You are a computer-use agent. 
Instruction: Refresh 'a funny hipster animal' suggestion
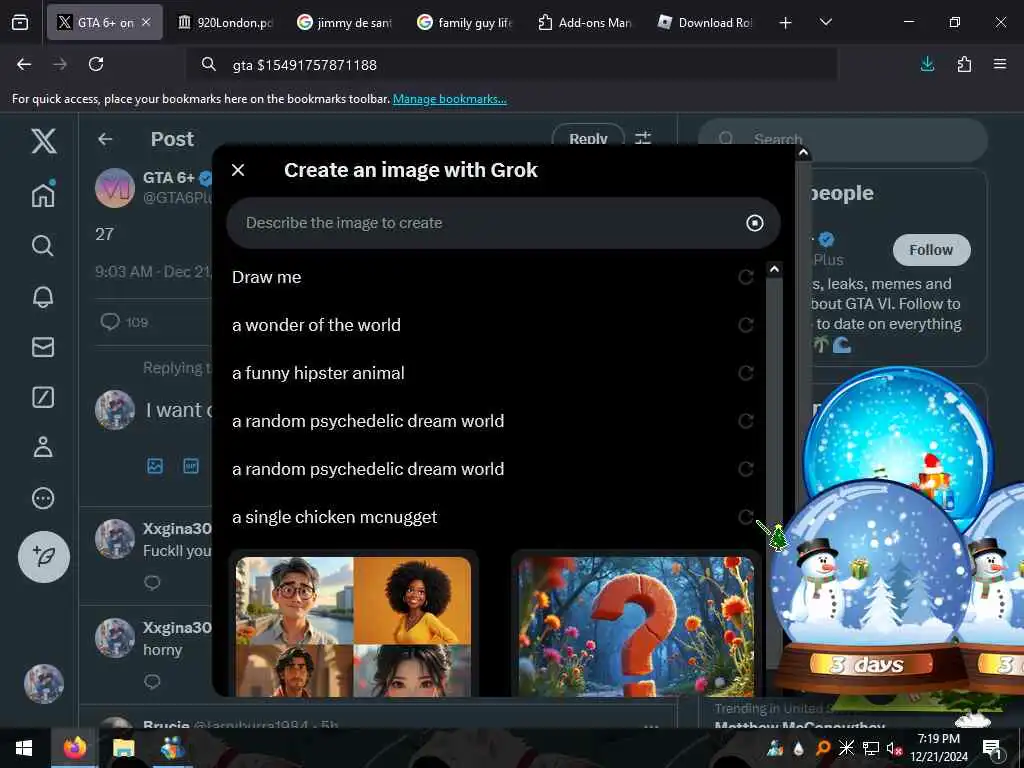click(x=746, y=373)
